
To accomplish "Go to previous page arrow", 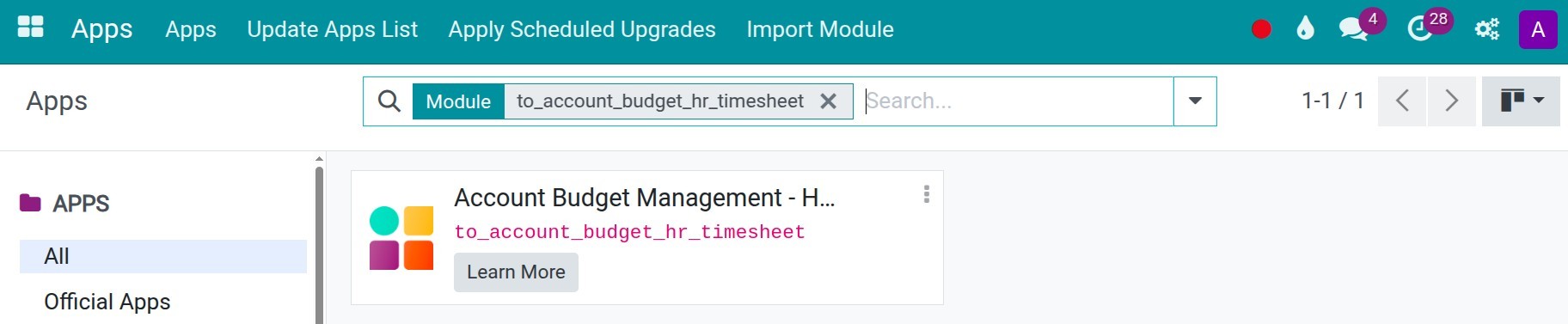I will [x=1402, y=101].
